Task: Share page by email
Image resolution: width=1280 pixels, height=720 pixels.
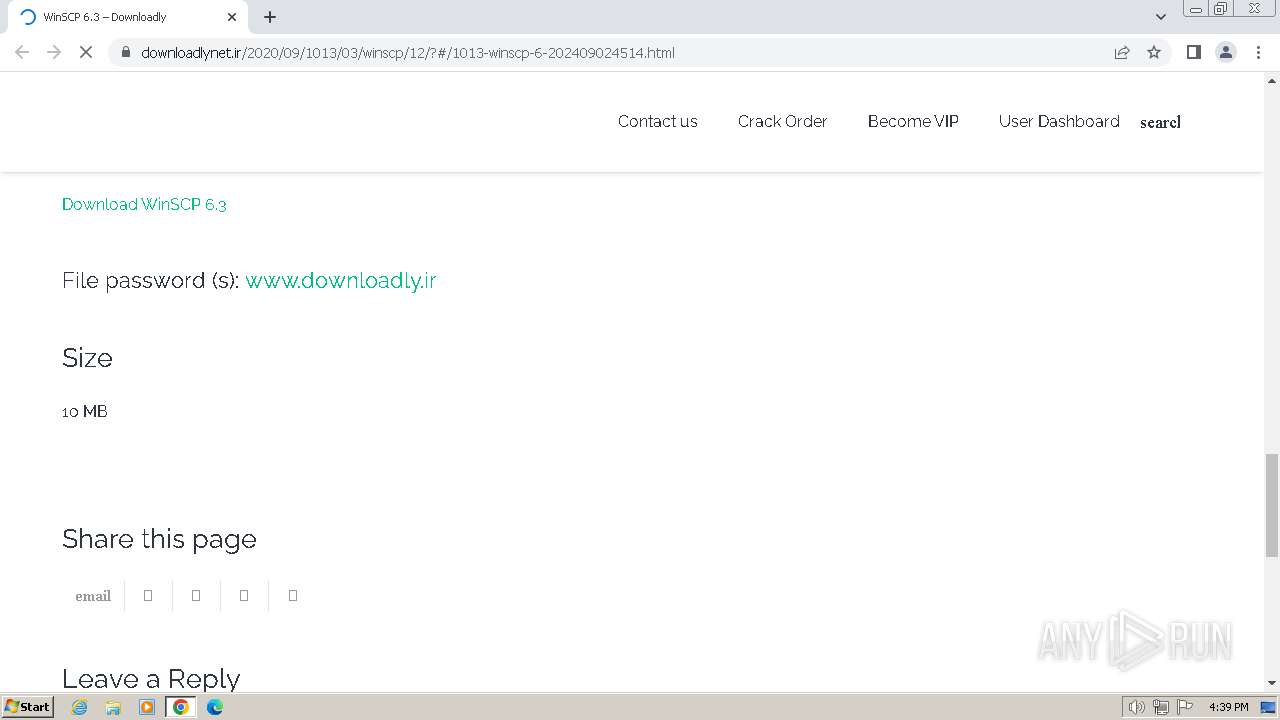Action: point(93,596)
